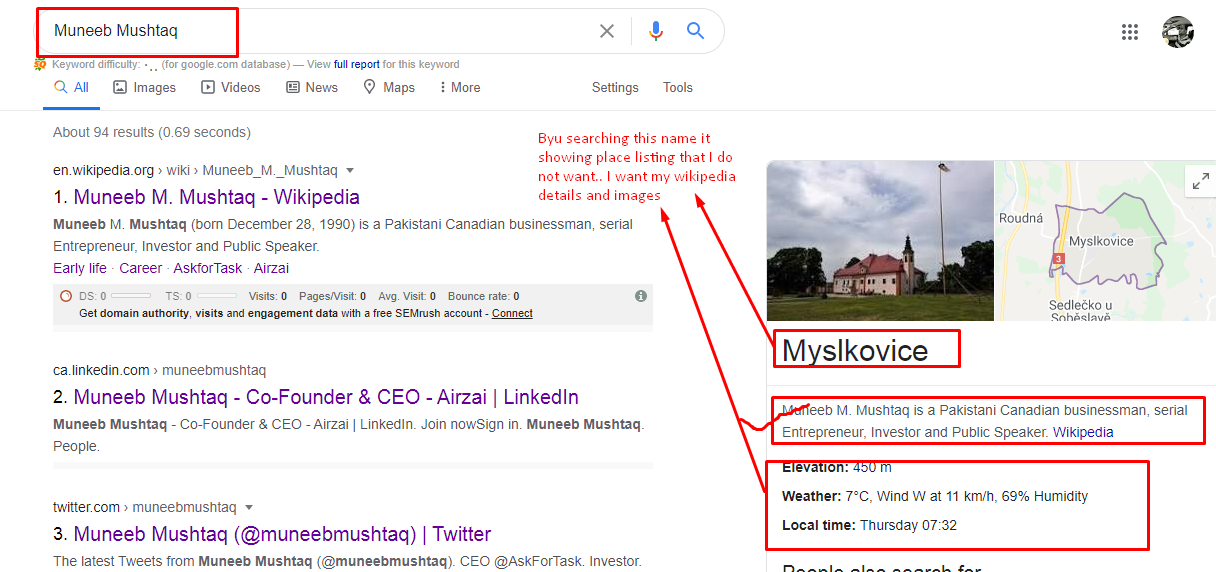This screenshot has height=572, width=1216.
Task: Click the Wikipedia link in the knowledge panel
Action: point(1083,432)
